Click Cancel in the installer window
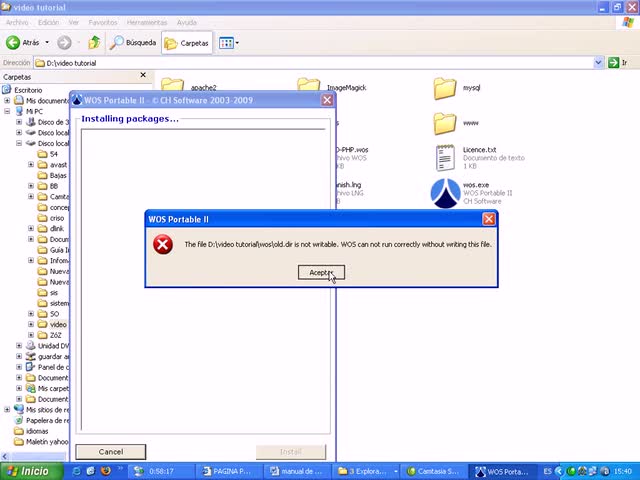This screenshot has height=480, width=640. 111,452
